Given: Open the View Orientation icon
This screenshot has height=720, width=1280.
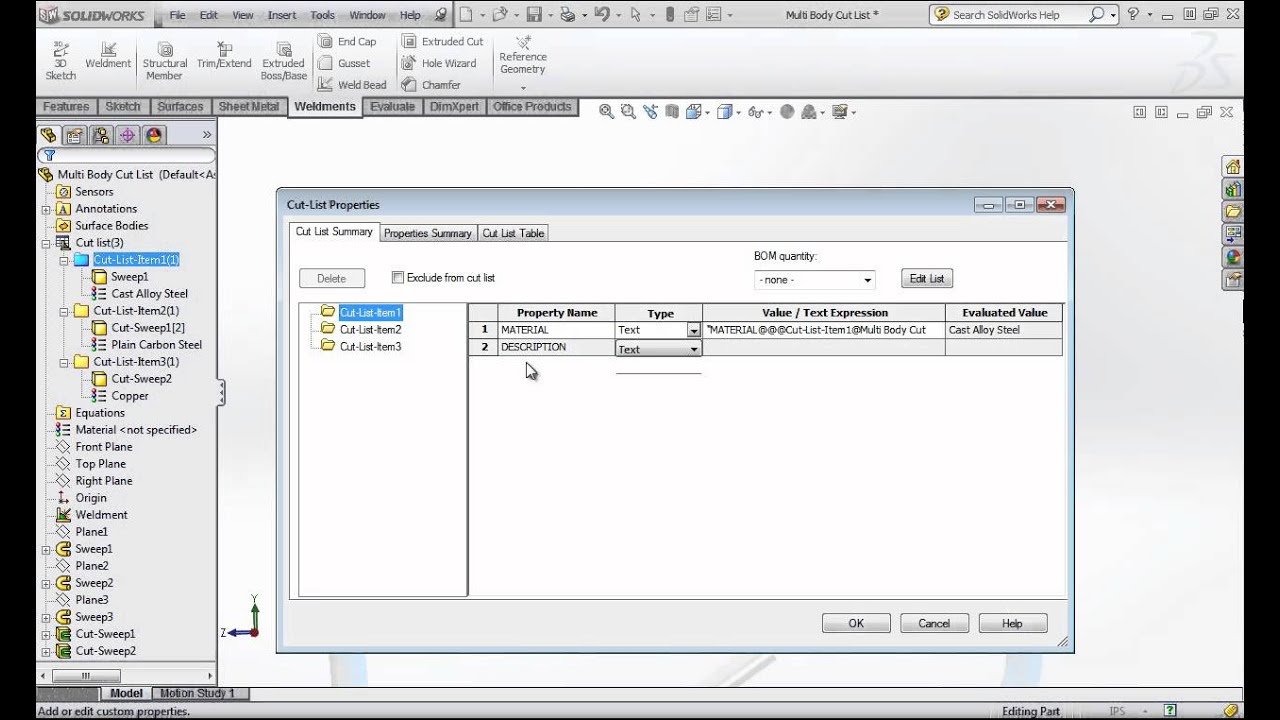Looking at the screenshot, I should (x=694, y=112).
